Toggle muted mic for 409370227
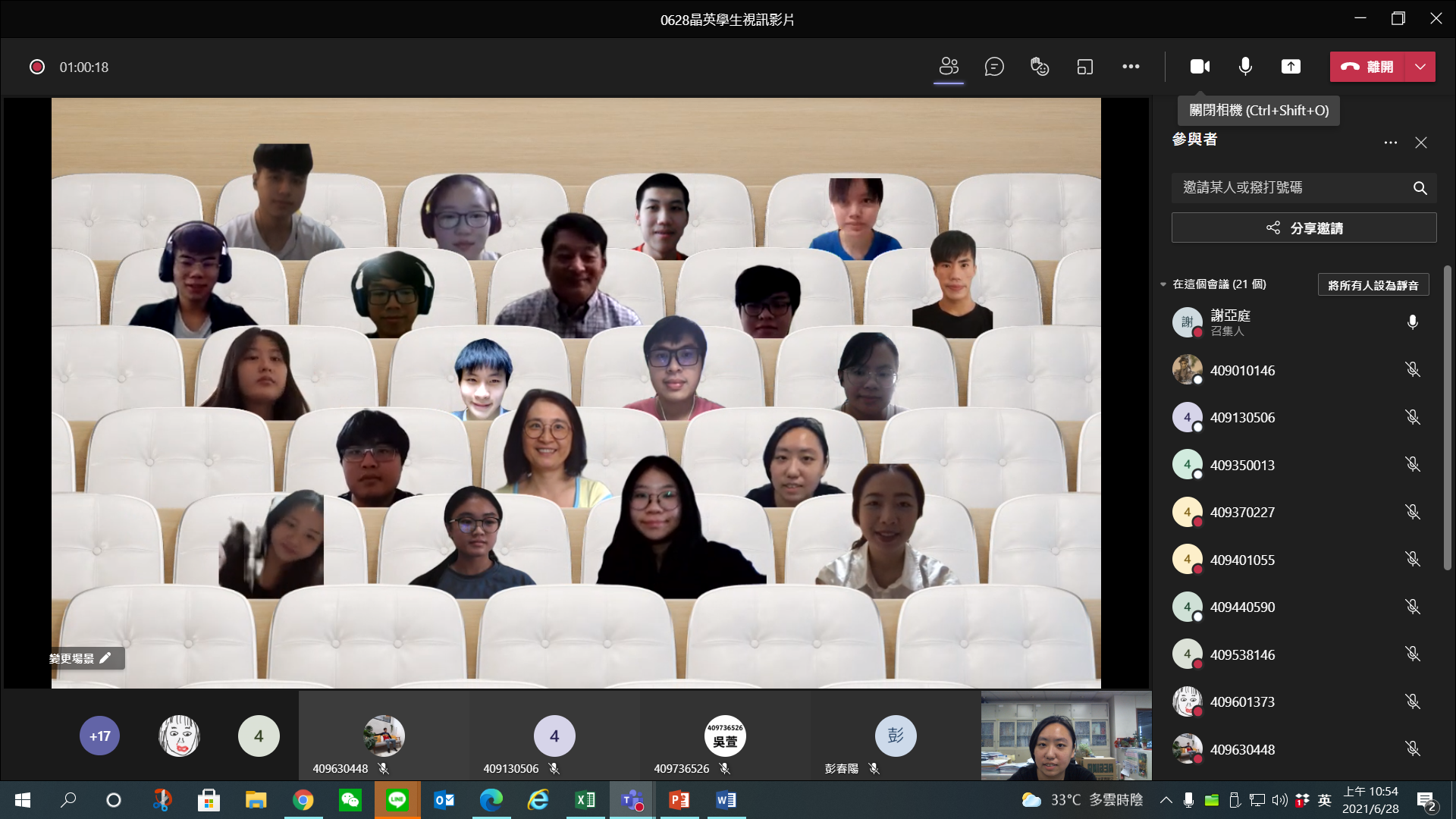The width and height of the screenshot is (1456, 819). [x=1413, y=512]
